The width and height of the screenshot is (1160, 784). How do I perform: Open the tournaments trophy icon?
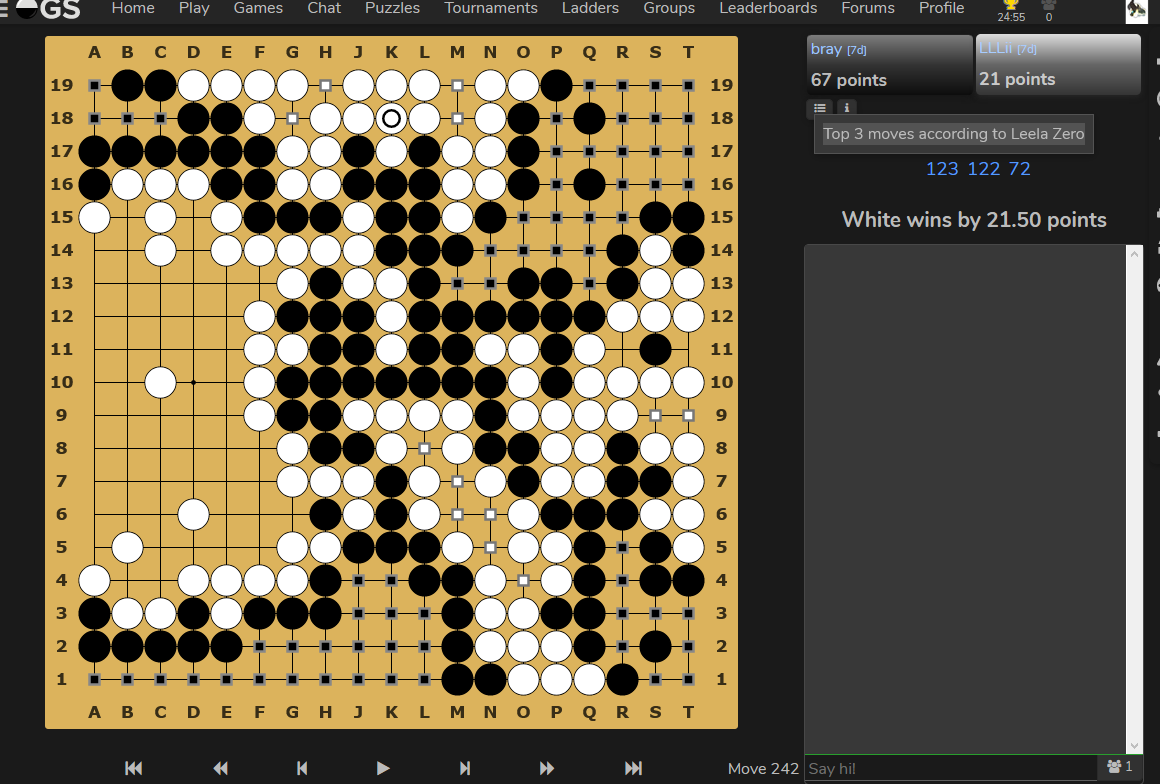coord(1011,6)
